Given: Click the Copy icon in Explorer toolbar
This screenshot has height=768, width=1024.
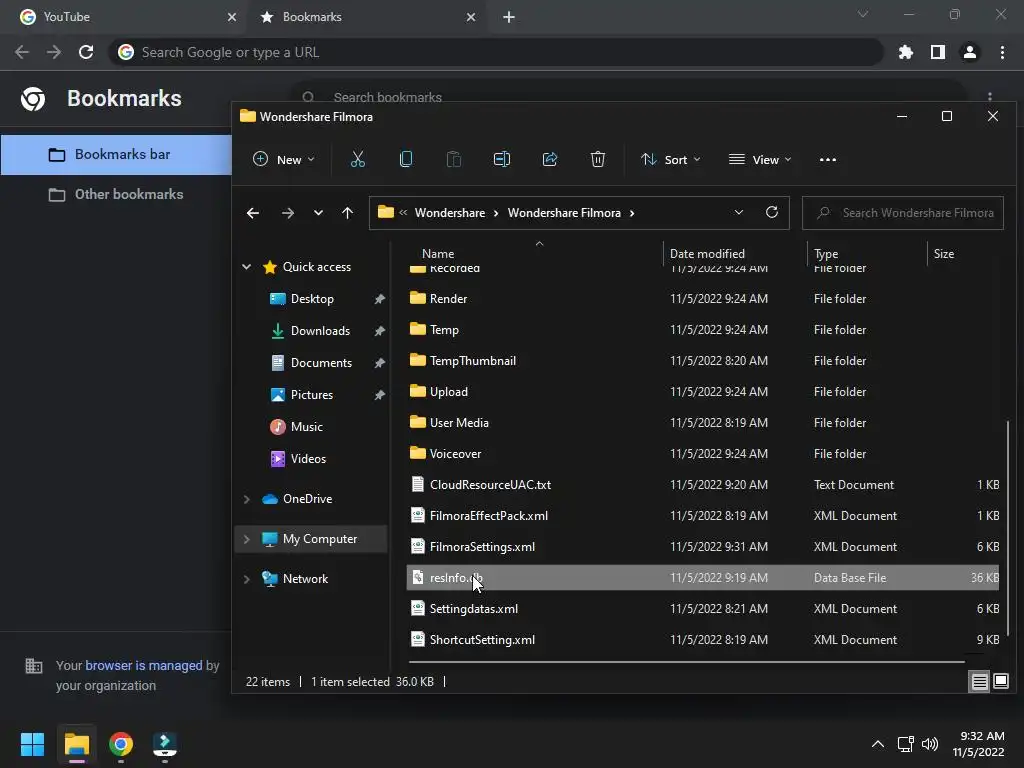Looking at the screenshot, I should click(406, 159).
